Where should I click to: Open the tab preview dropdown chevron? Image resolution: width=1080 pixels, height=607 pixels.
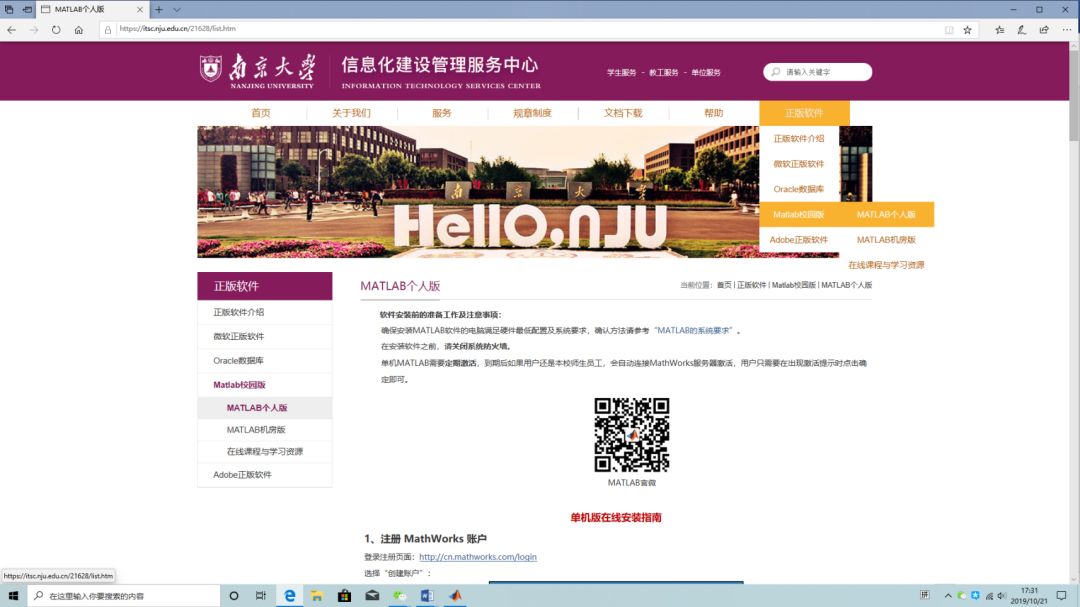tap(177, 10)
